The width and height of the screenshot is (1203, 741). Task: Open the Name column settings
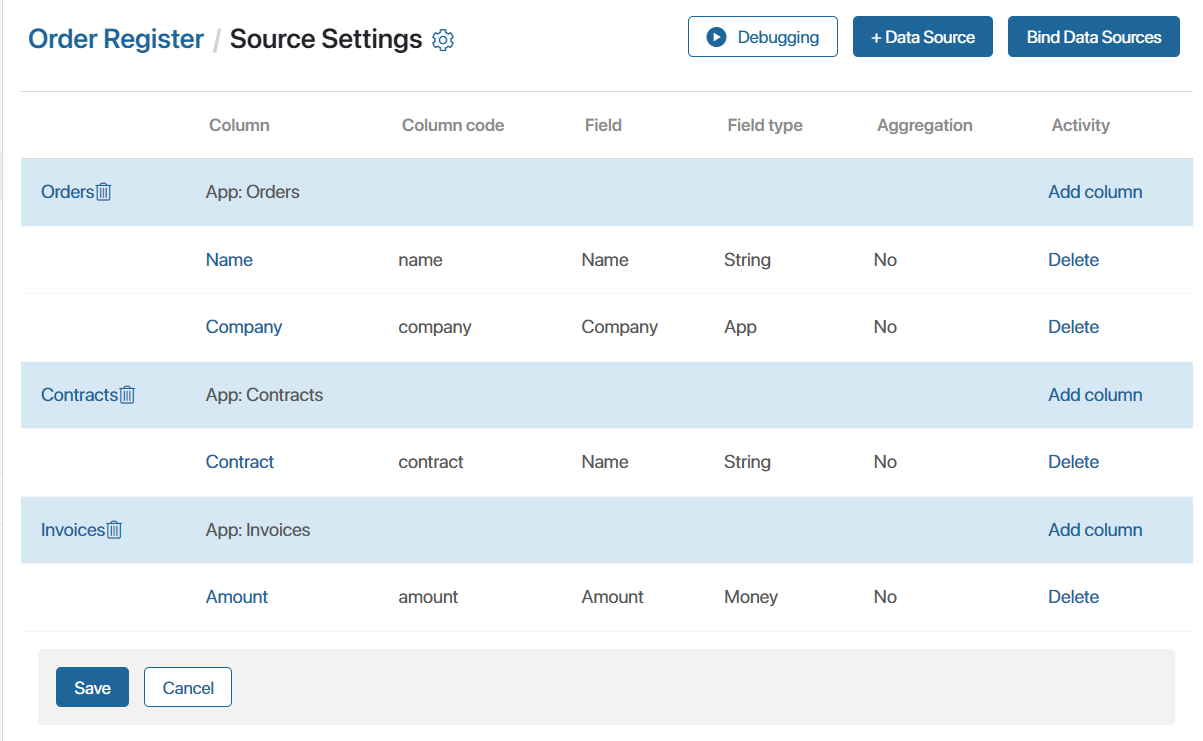click(229, 260)
